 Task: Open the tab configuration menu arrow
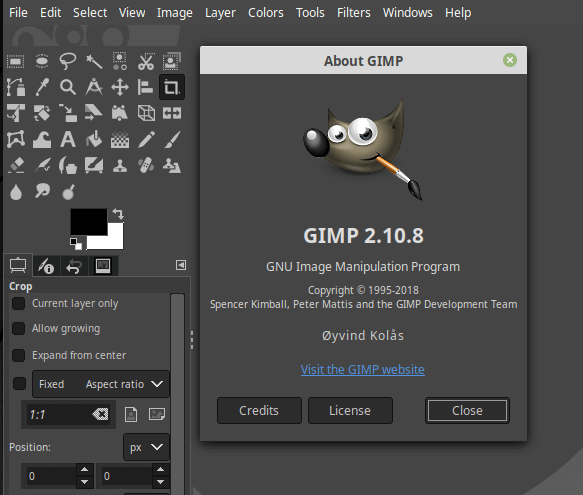tap(181, 265)
